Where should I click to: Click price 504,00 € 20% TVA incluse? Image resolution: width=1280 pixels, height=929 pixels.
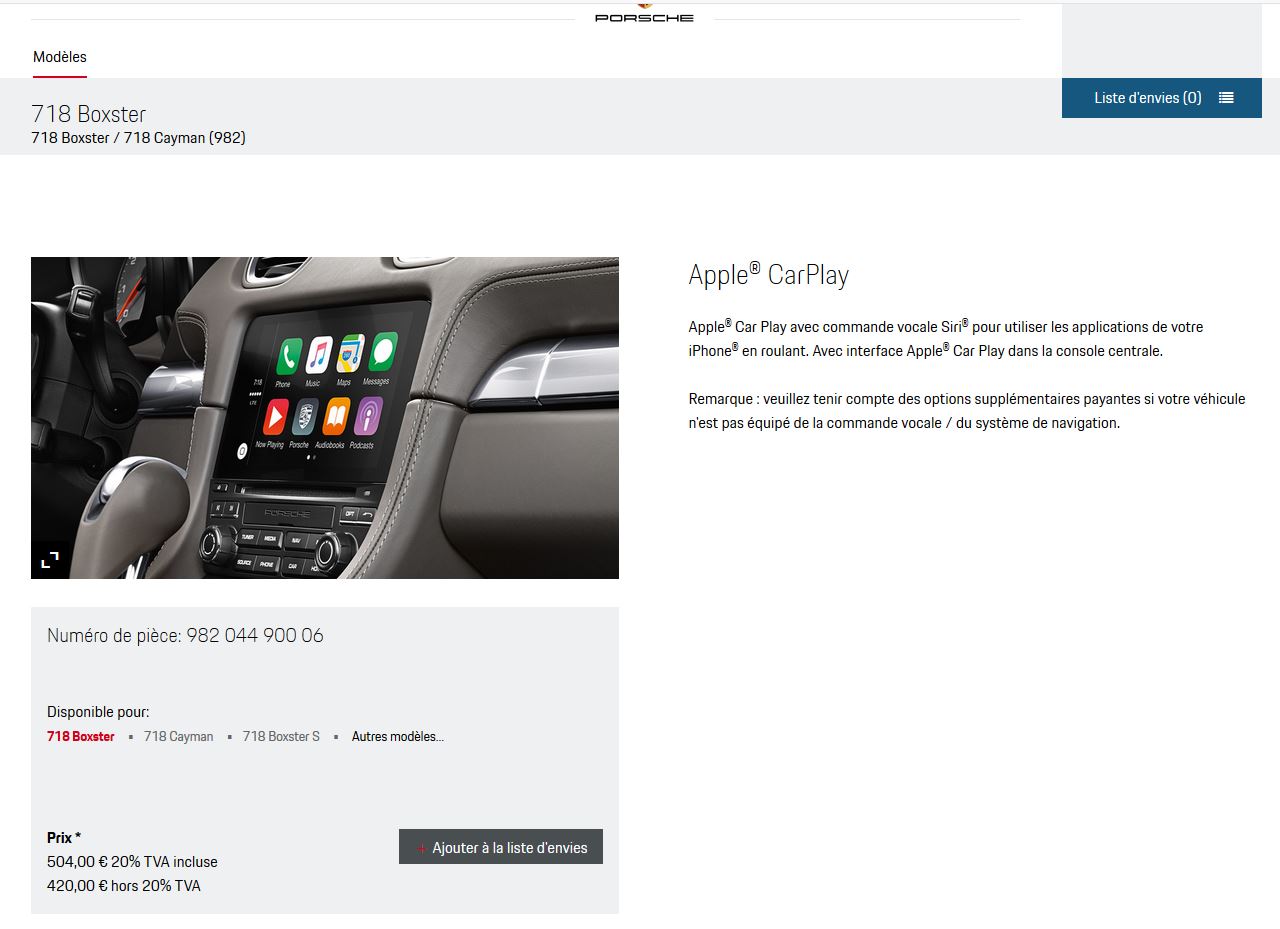click(x=132, y=862)
